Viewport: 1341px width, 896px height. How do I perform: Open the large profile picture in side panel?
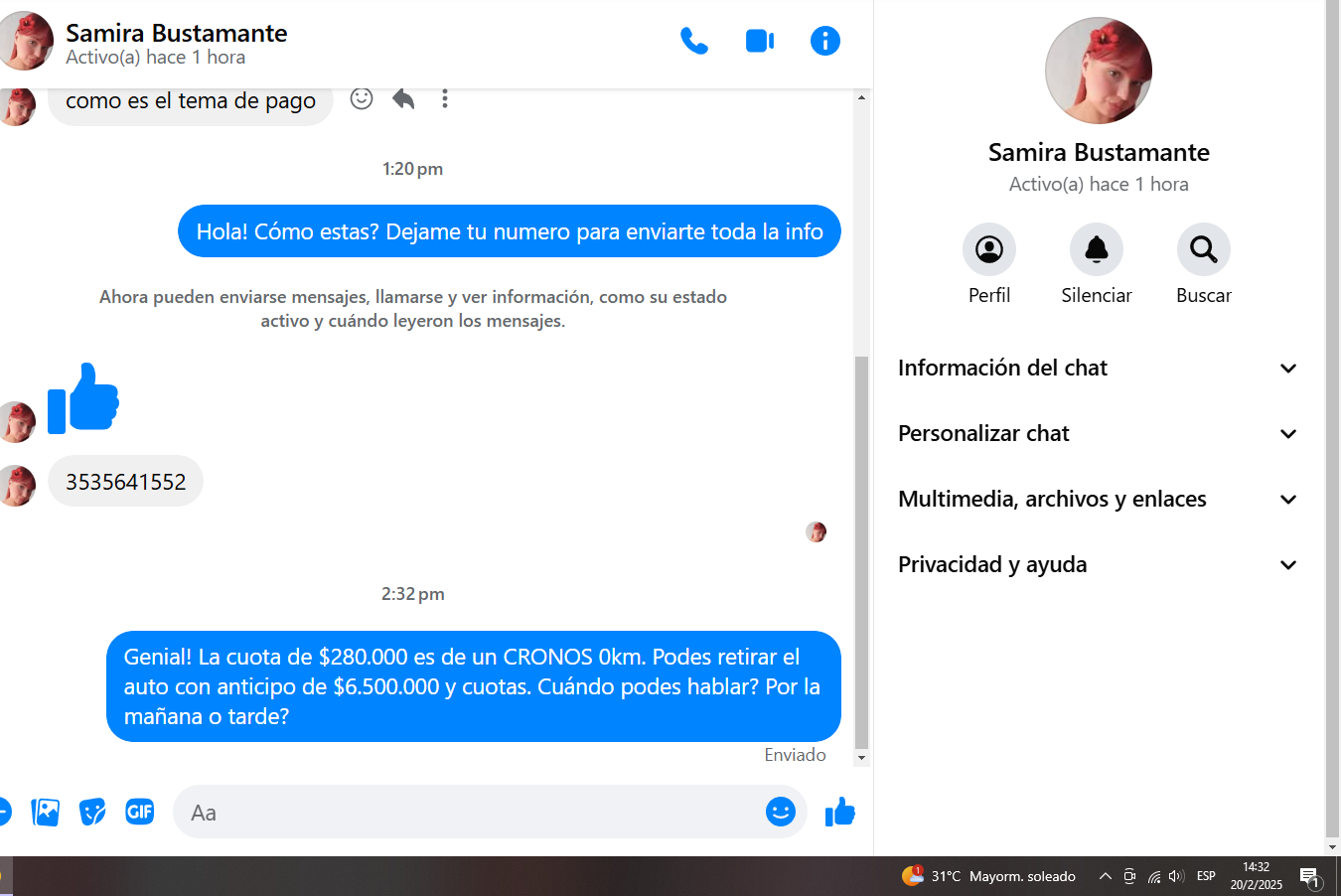click(1099, 71)
